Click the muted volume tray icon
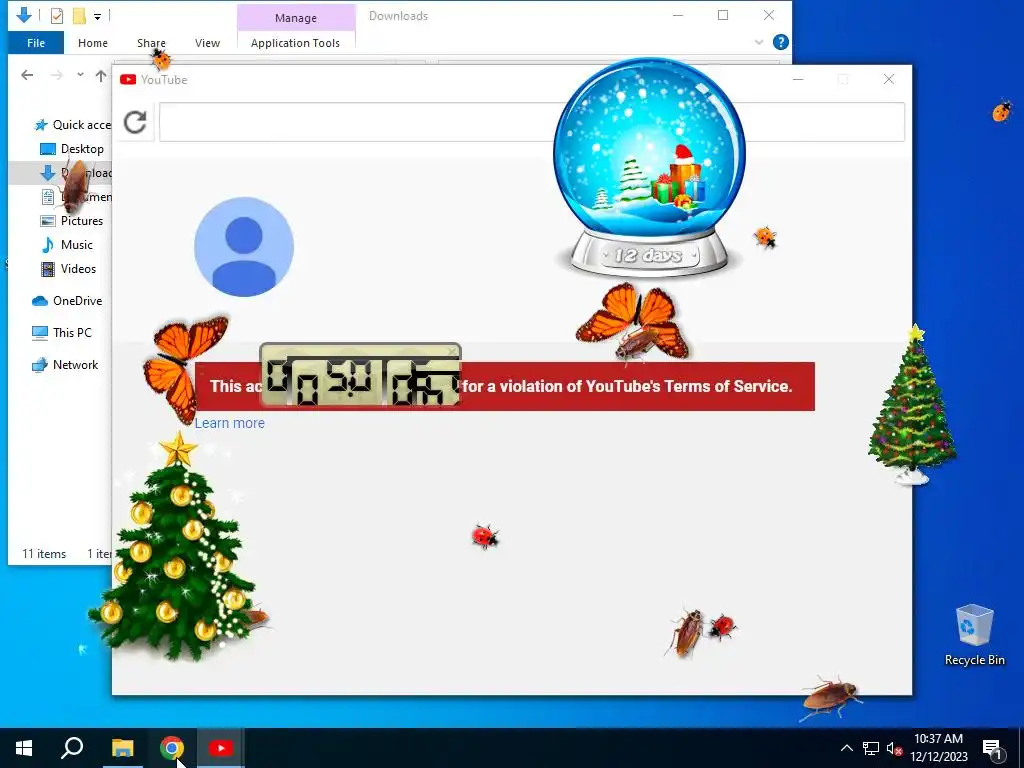Image resolution: width=1024 pixels, height=768 pixels. [x=894, y=748]
